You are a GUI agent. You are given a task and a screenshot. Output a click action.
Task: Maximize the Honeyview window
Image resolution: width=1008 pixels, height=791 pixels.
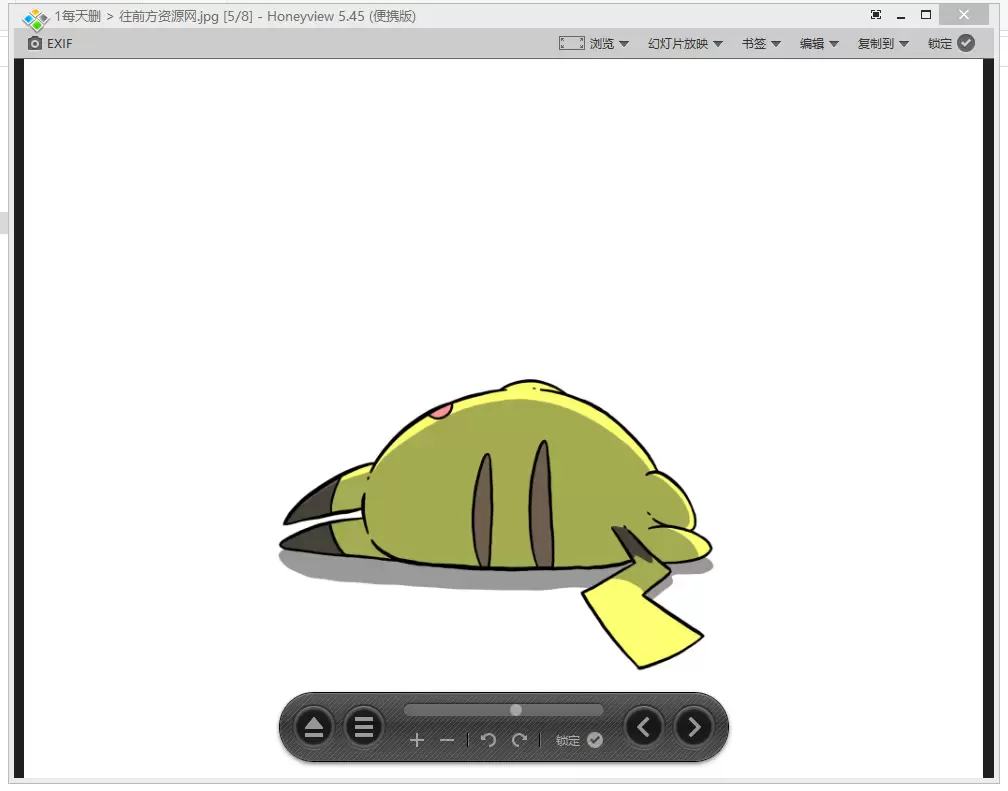pos(926,15)
